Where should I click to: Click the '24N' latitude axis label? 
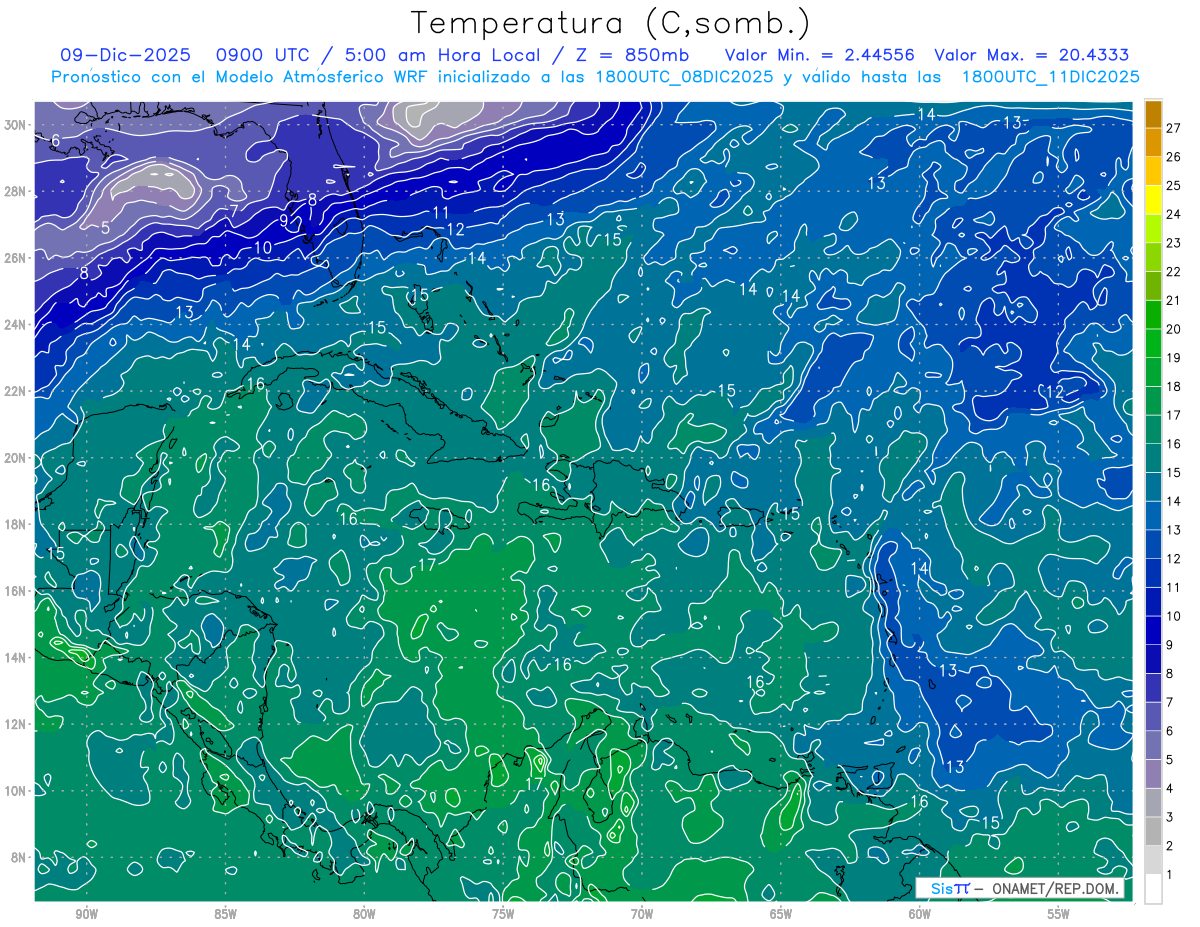tap(16, 325)
